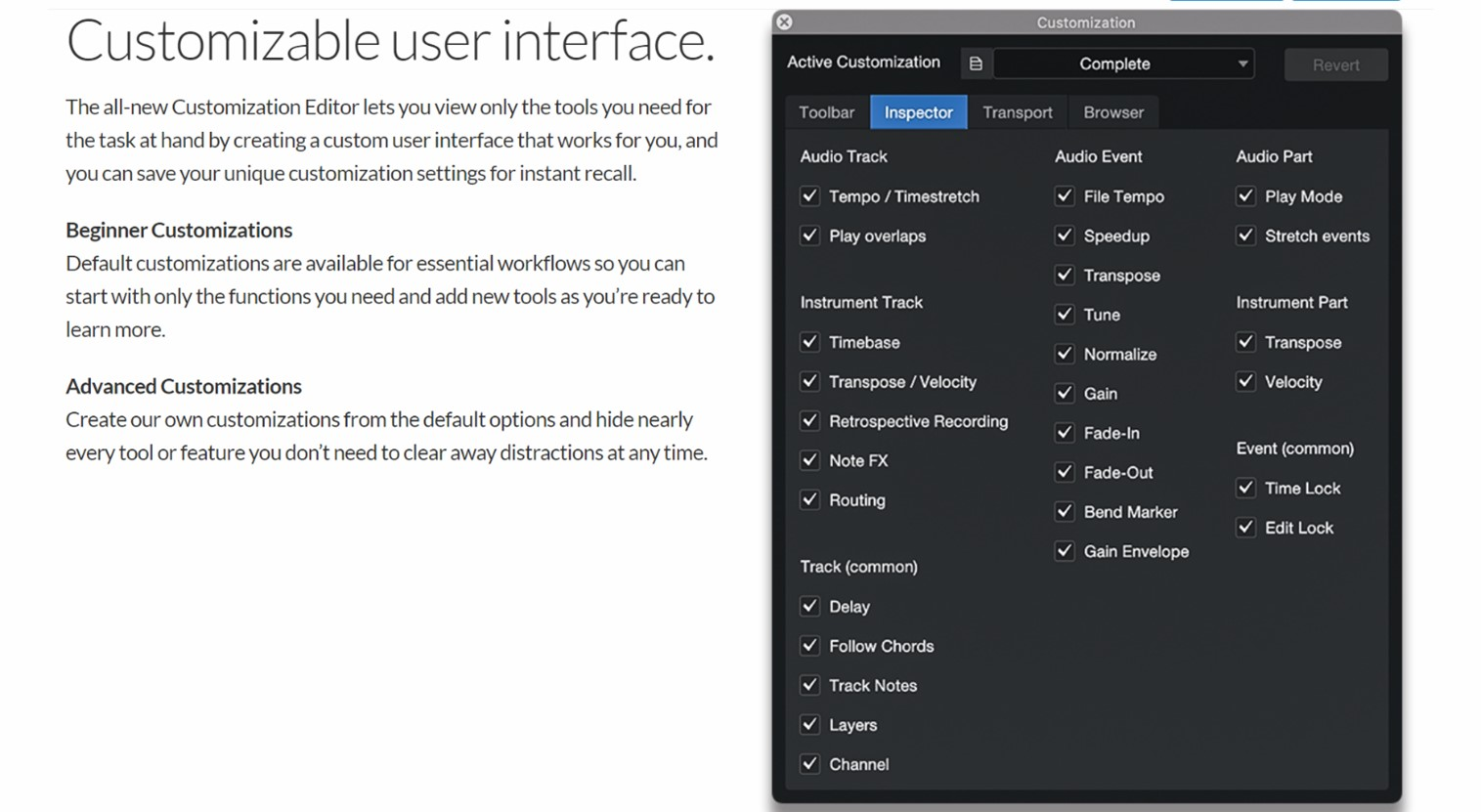Click the 'Advanced Customizations' subheading

click(184, 386)
